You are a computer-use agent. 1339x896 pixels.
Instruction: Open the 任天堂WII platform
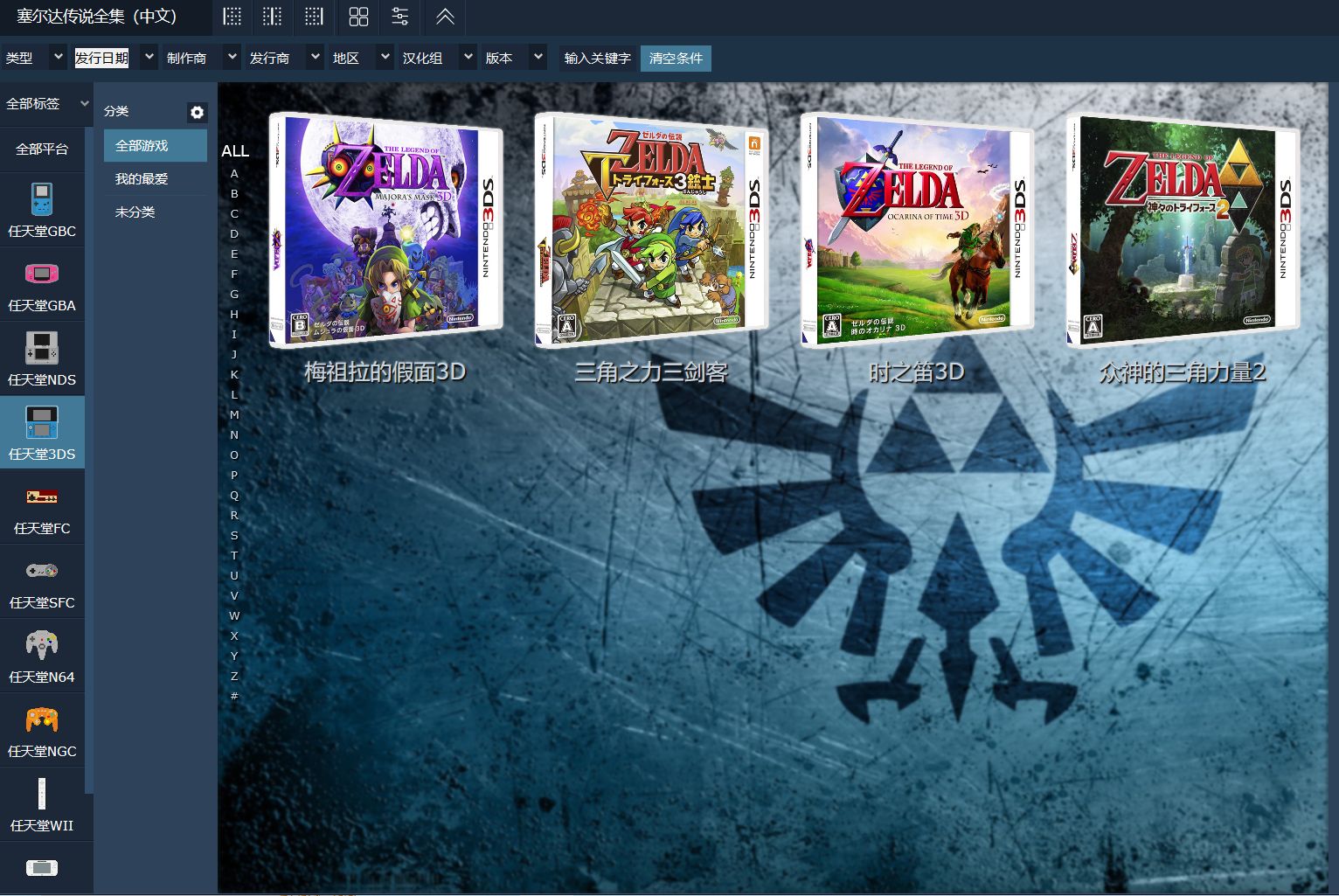(42, 795)
